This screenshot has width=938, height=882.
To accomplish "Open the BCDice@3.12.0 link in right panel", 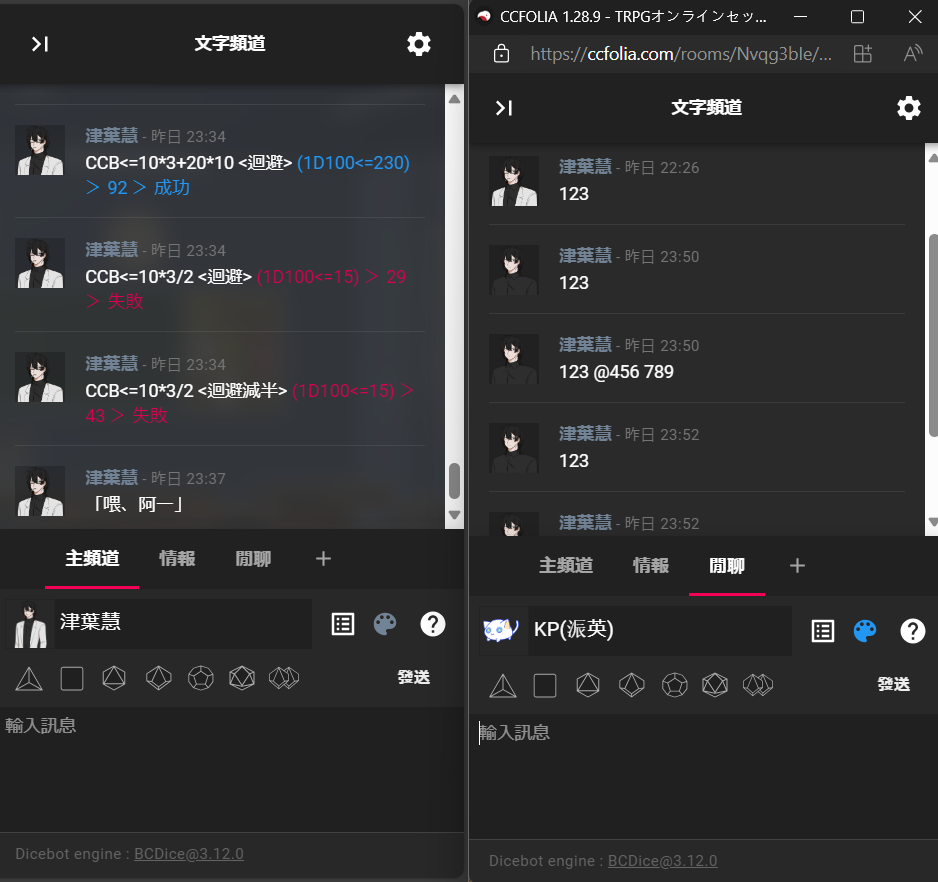I will pos(662,861).
